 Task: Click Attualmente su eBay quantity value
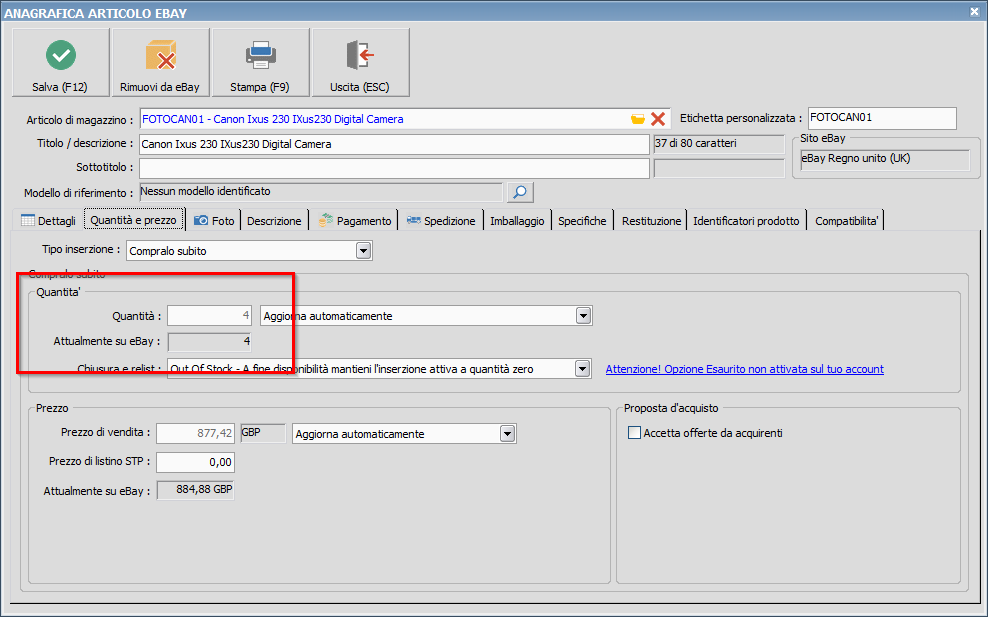pyautogui.click(x=210, y=342)
